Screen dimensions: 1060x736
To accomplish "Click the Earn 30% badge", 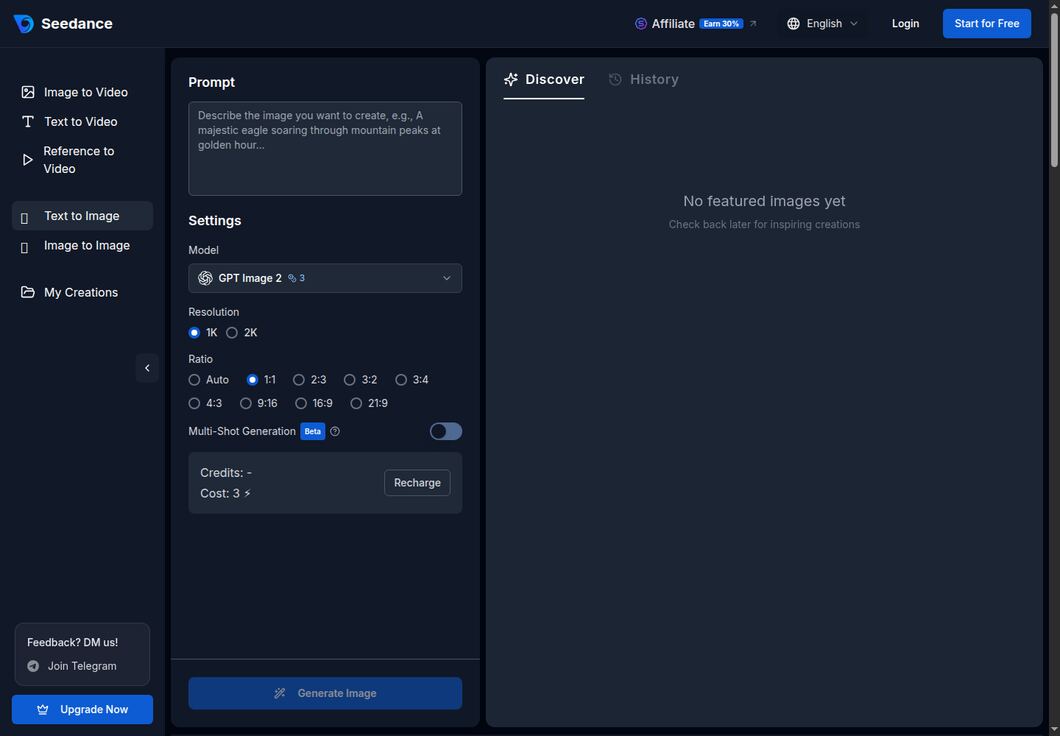I will [x=721, y=24].
